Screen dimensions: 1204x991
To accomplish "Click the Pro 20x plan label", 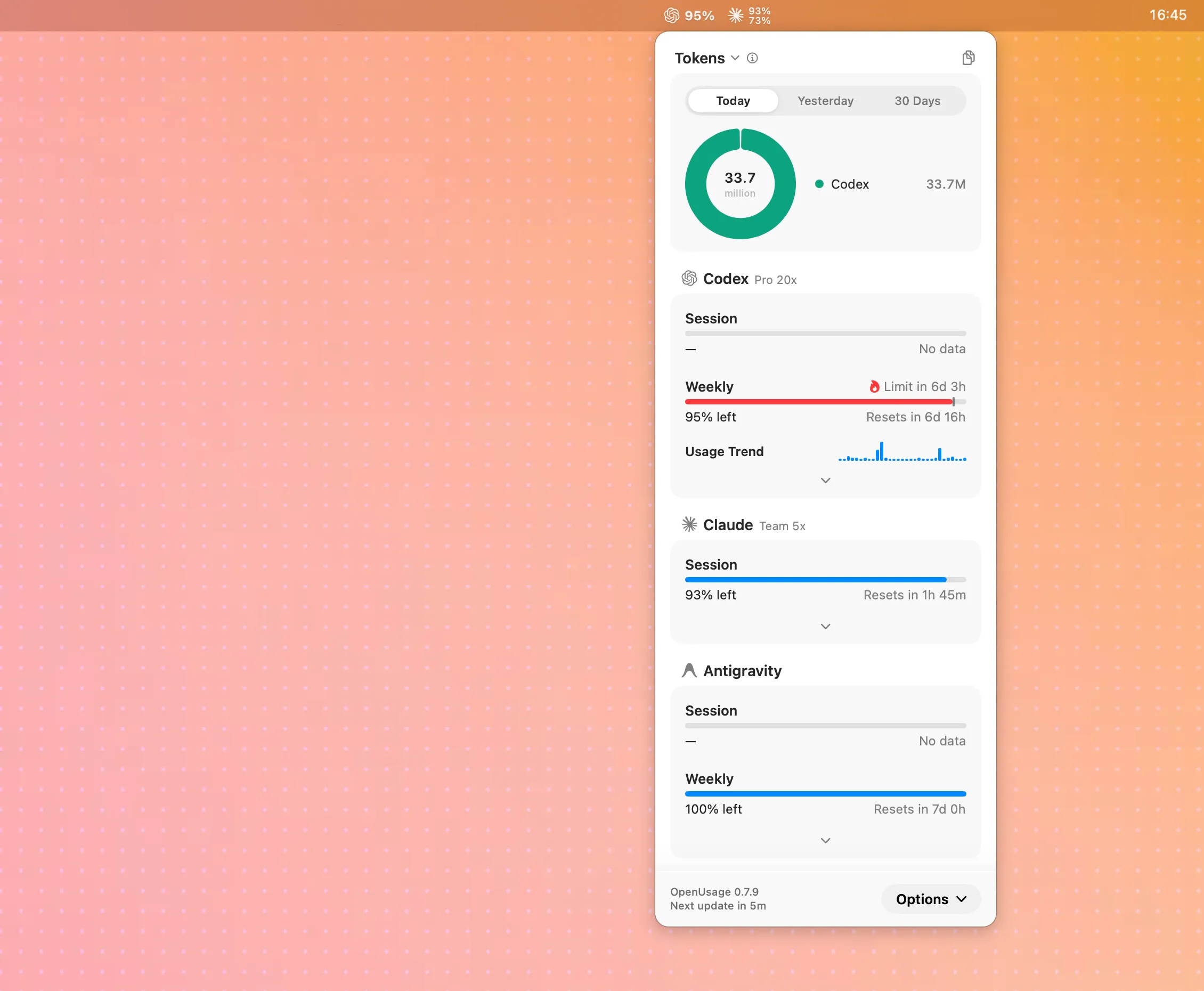I will [775, 280].
